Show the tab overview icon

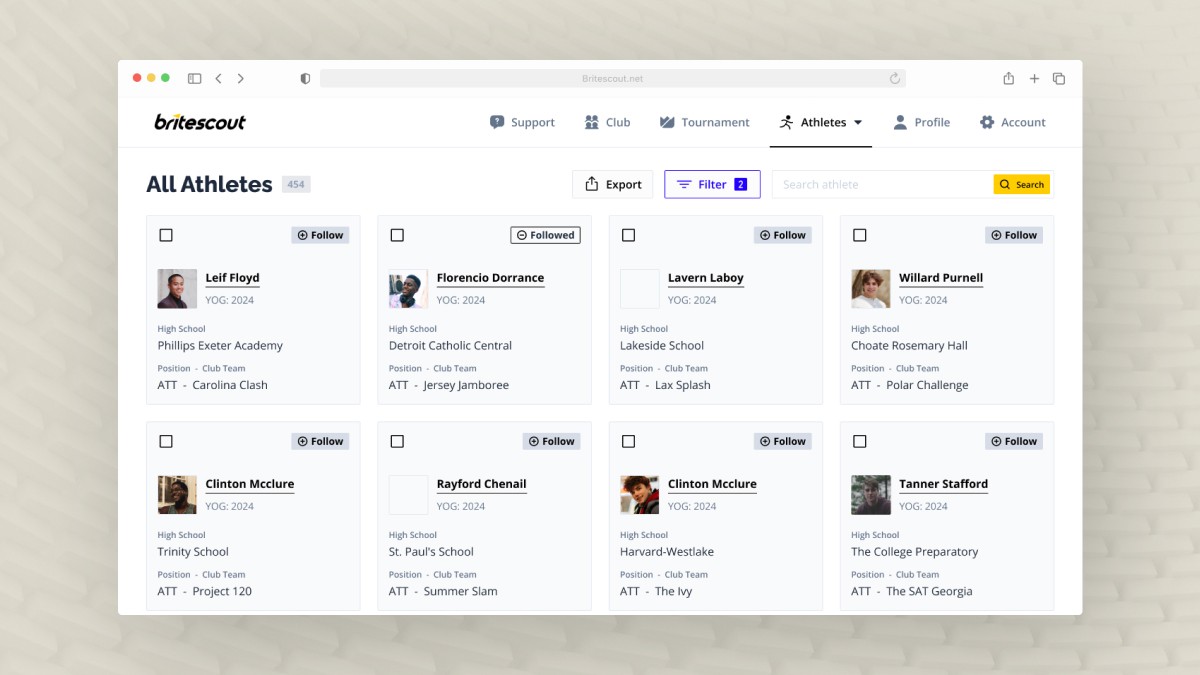tap(1059, 78)
